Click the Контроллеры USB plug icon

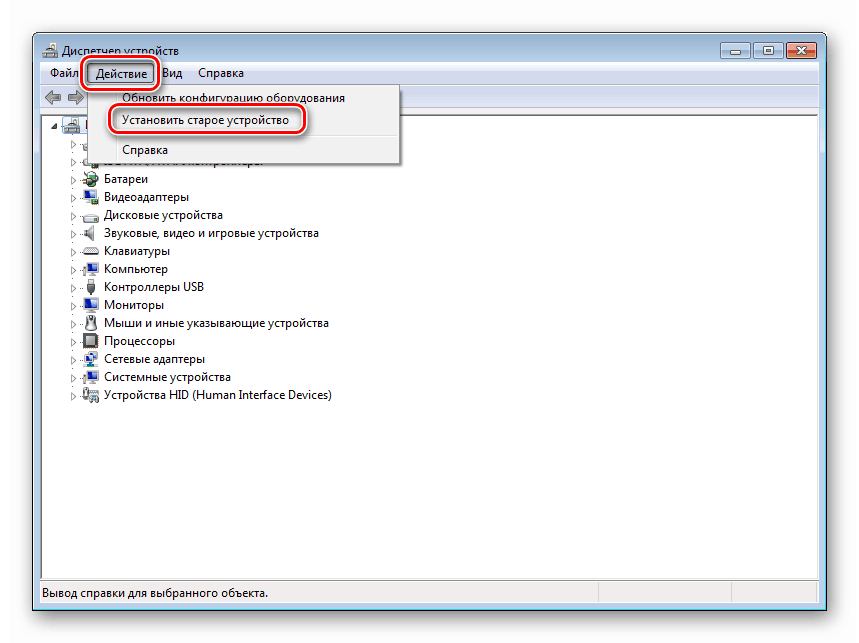point(91,287)
